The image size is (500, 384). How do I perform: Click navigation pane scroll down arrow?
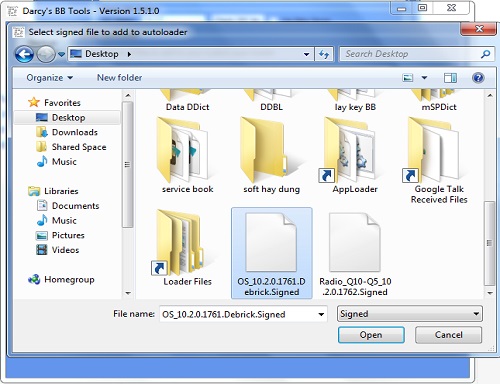point(128,293)
